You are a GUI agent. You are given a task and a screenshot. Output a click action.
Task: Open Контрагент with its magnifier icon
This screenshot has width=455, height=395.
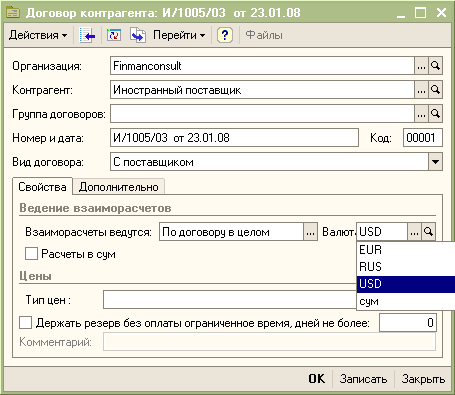coord(435,90)
